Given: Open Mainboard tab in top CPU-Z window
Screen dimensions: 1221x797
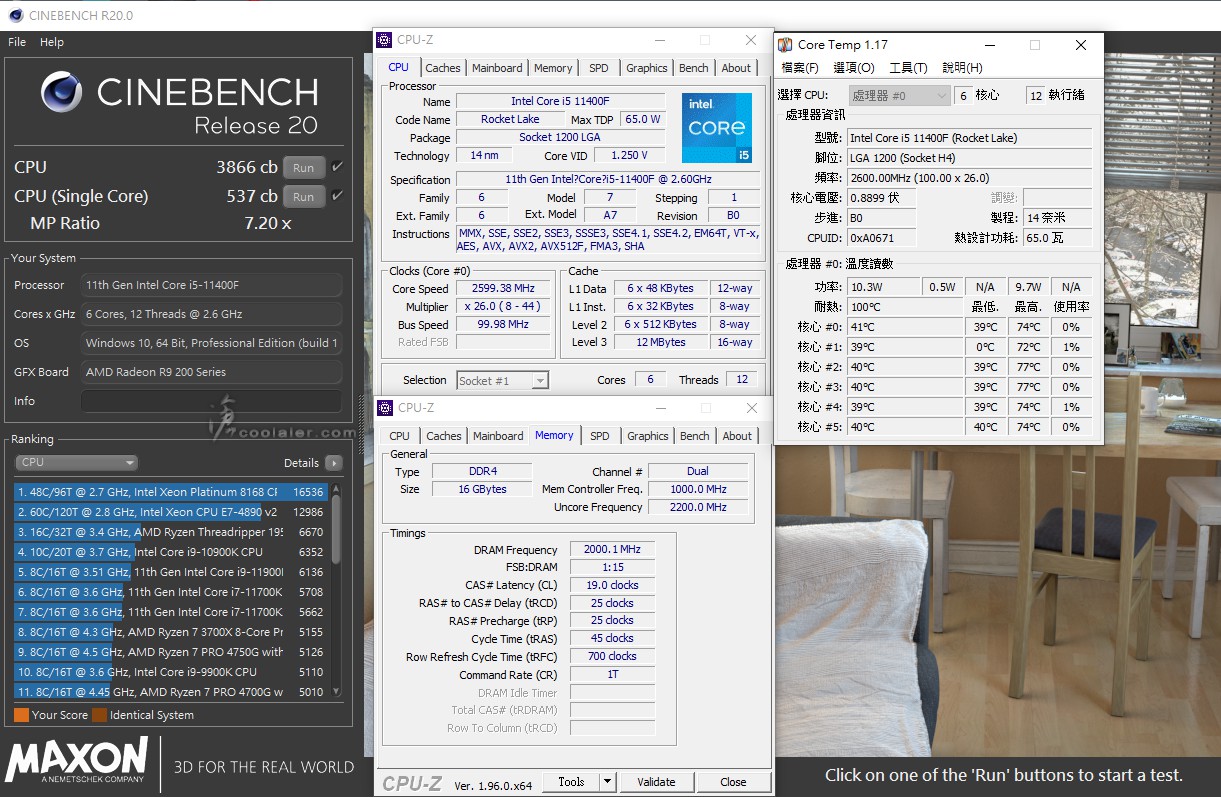Looking at the screenshot, I should tap(497, 68).
